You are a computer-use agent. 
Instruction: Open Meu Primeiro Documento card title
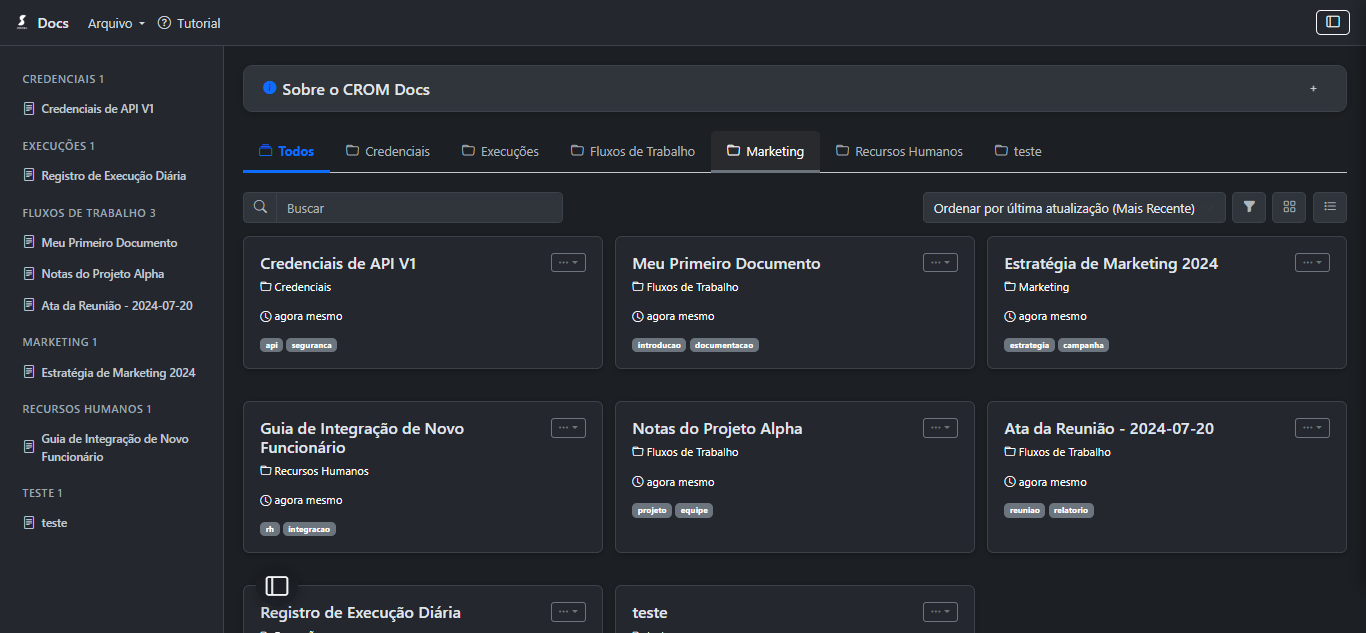[726, 264]
